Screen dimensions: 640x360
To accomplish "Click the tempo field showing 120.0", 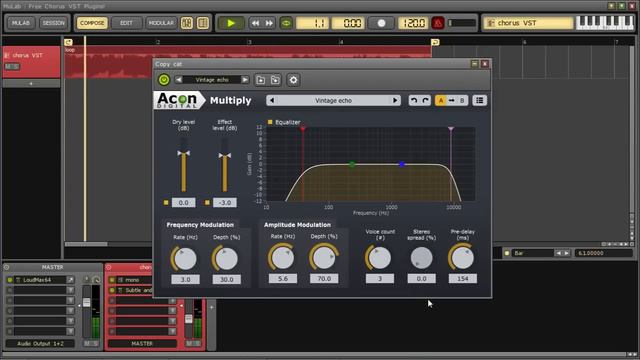I will pos(413,23).
